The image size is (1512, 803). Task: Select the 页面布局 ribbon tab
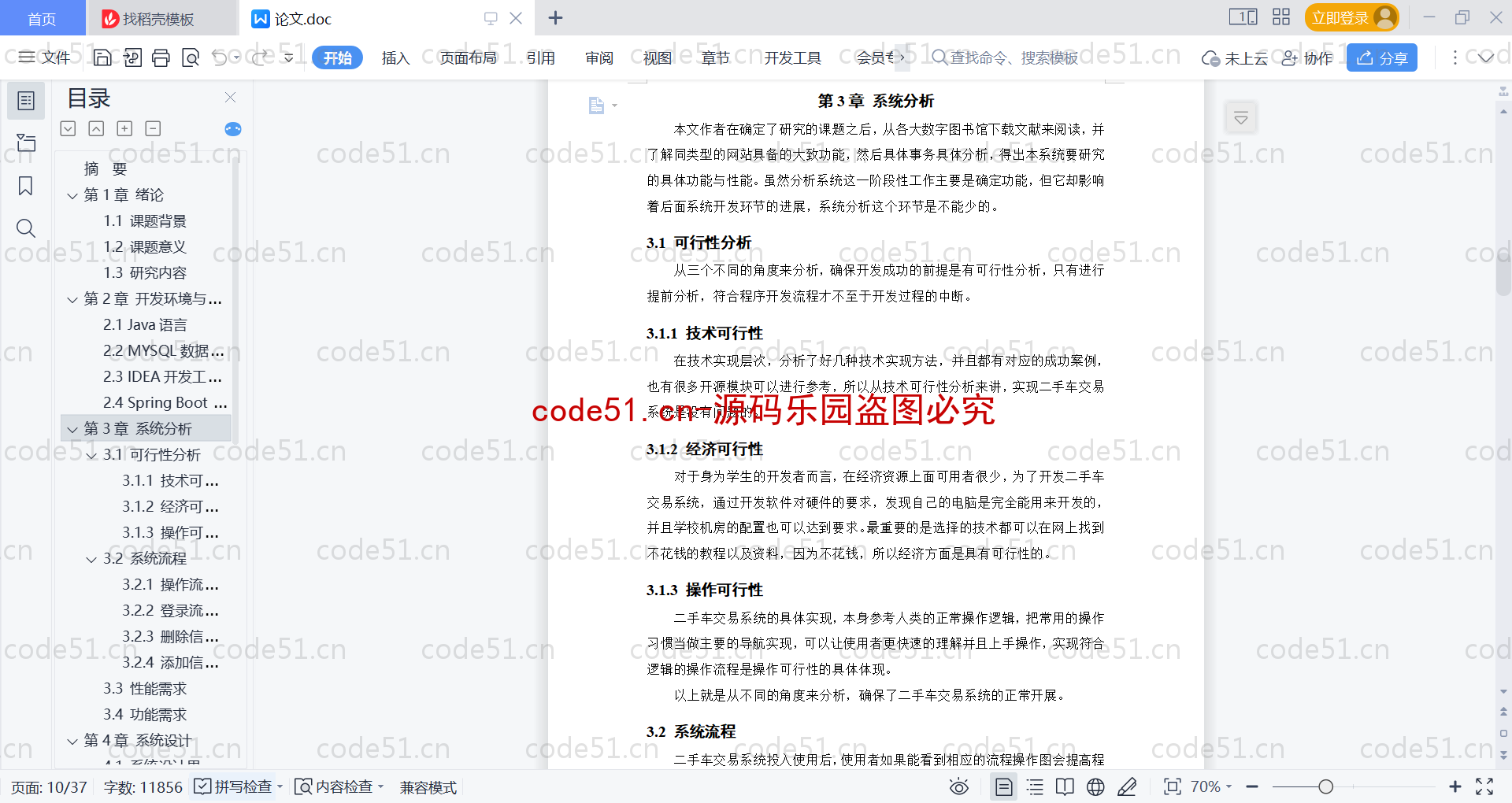468,57
